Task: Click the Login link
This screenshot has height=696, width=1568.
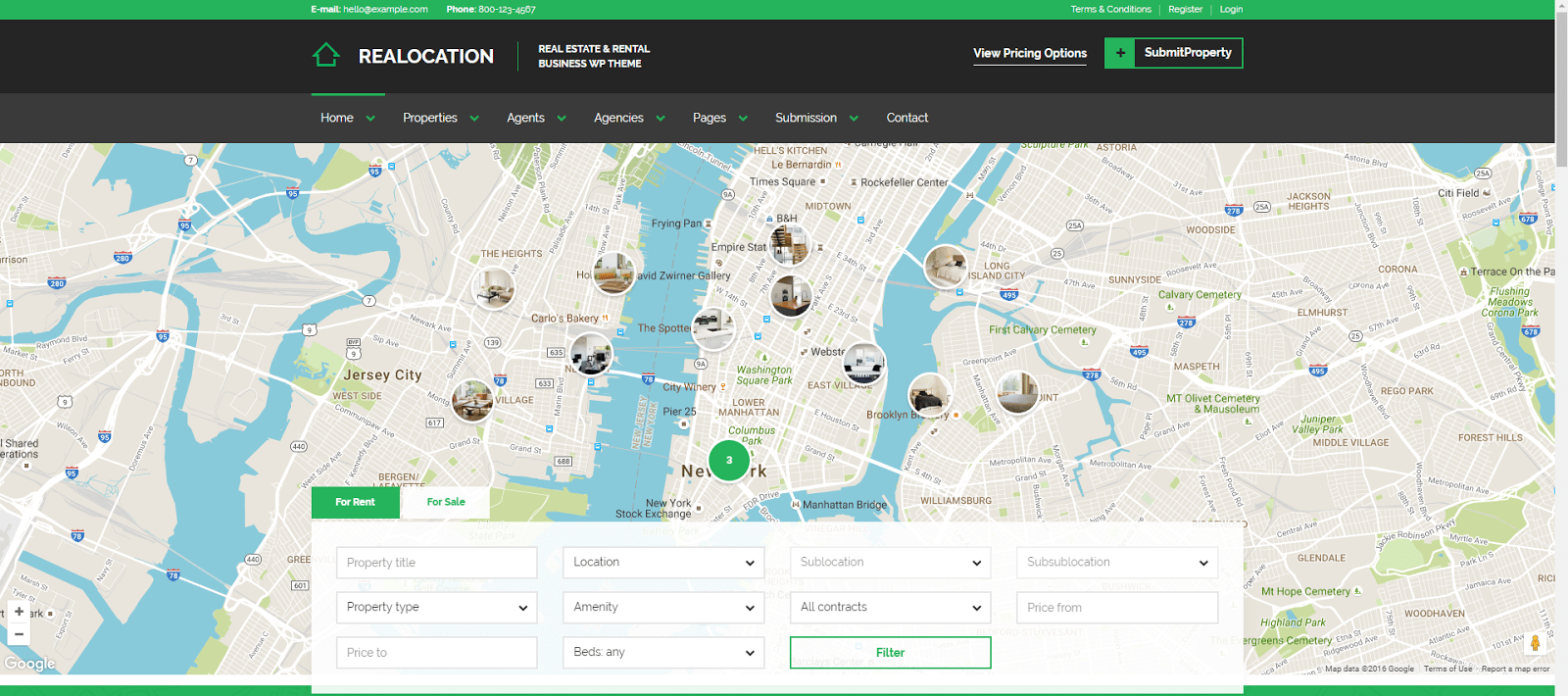Action: [1231, 9]
